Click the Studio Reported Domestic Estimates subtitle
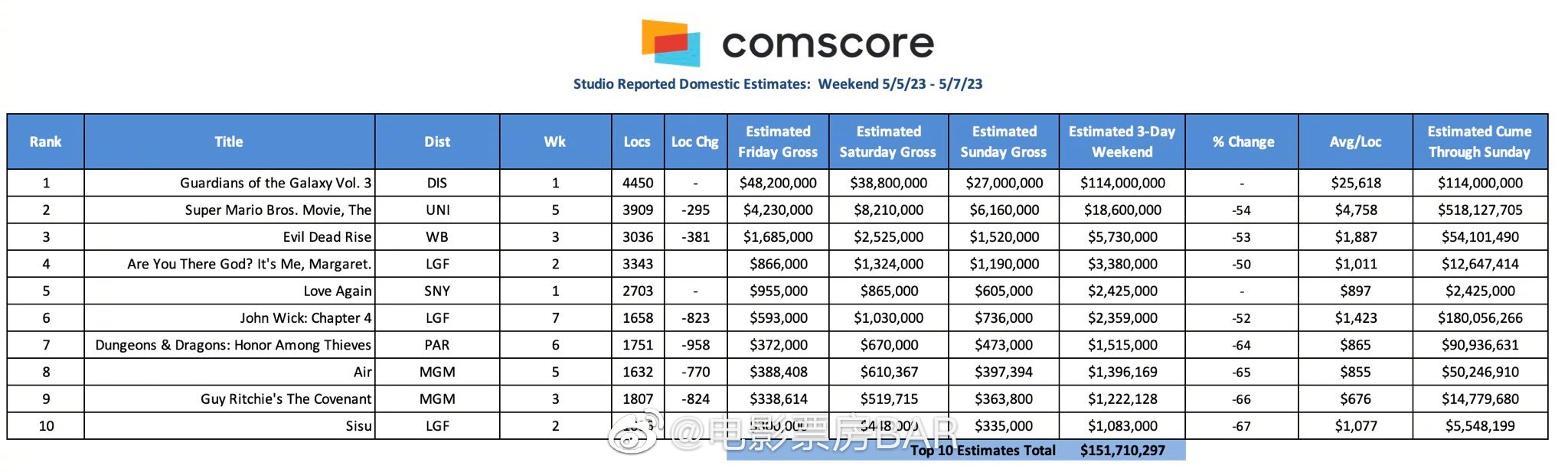The image size is (1568, 472). pos(777,84)
